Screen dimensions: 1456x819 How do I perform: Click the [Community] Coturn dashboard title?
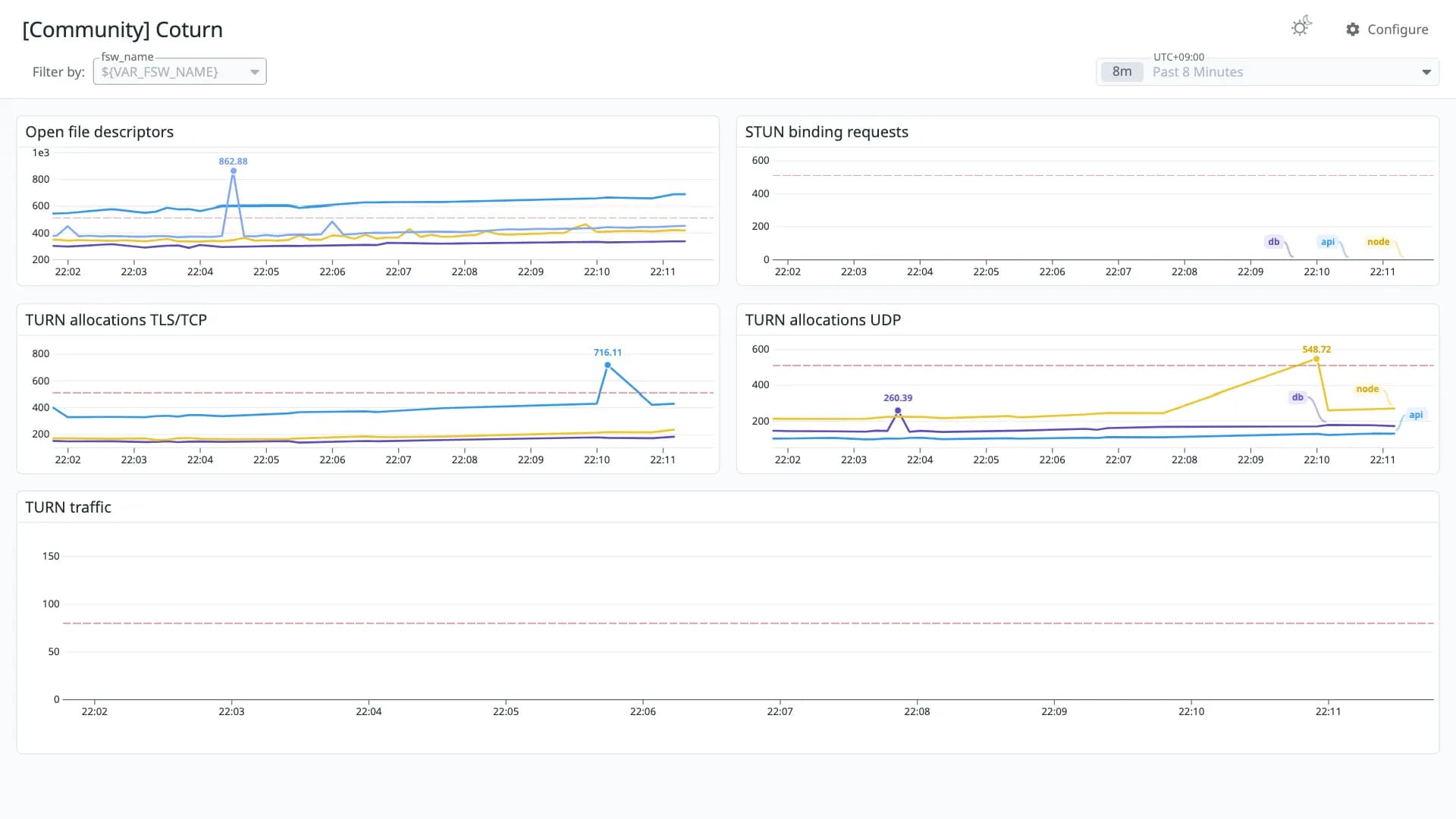point(123,30)
